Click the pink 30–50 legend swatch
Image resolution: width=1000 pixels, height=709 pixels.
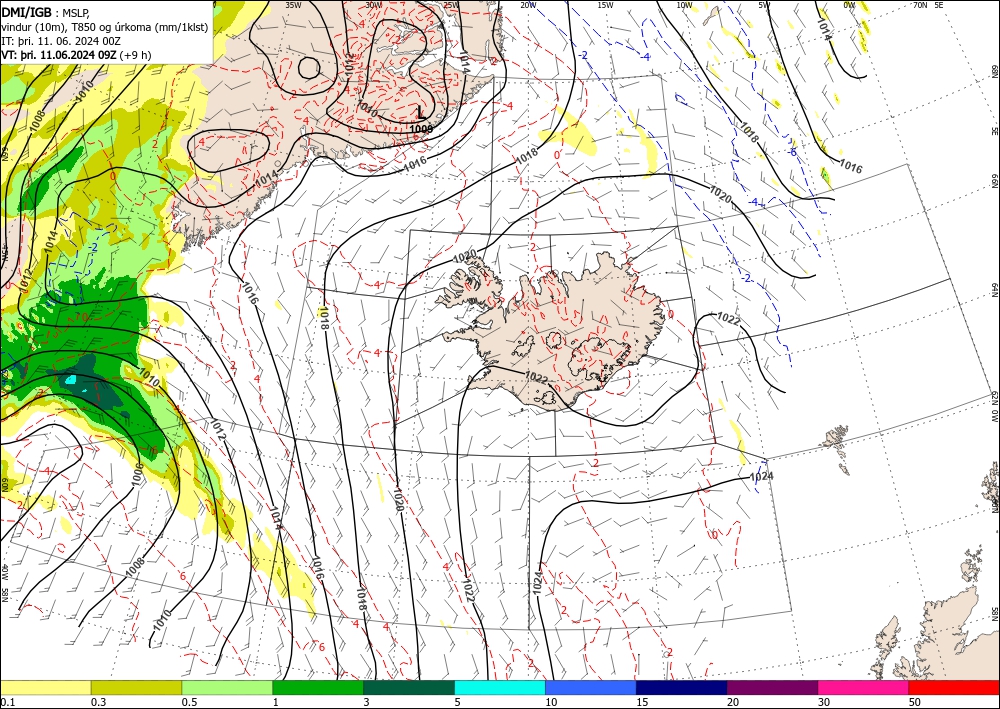[x=864, y=687]
